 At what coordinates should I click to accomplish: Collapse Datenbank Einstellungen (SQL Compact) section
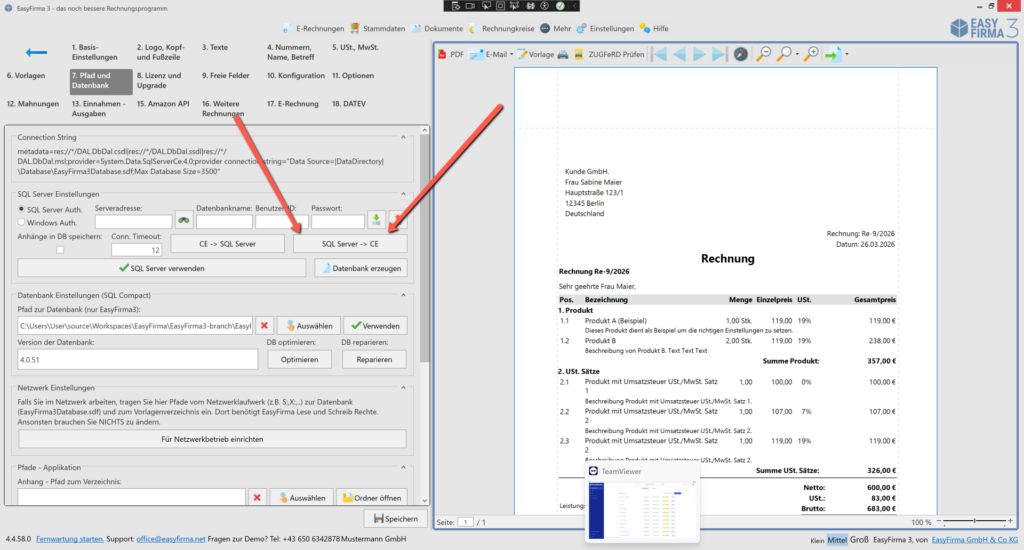pyautogui.click(x=403, y=295)
